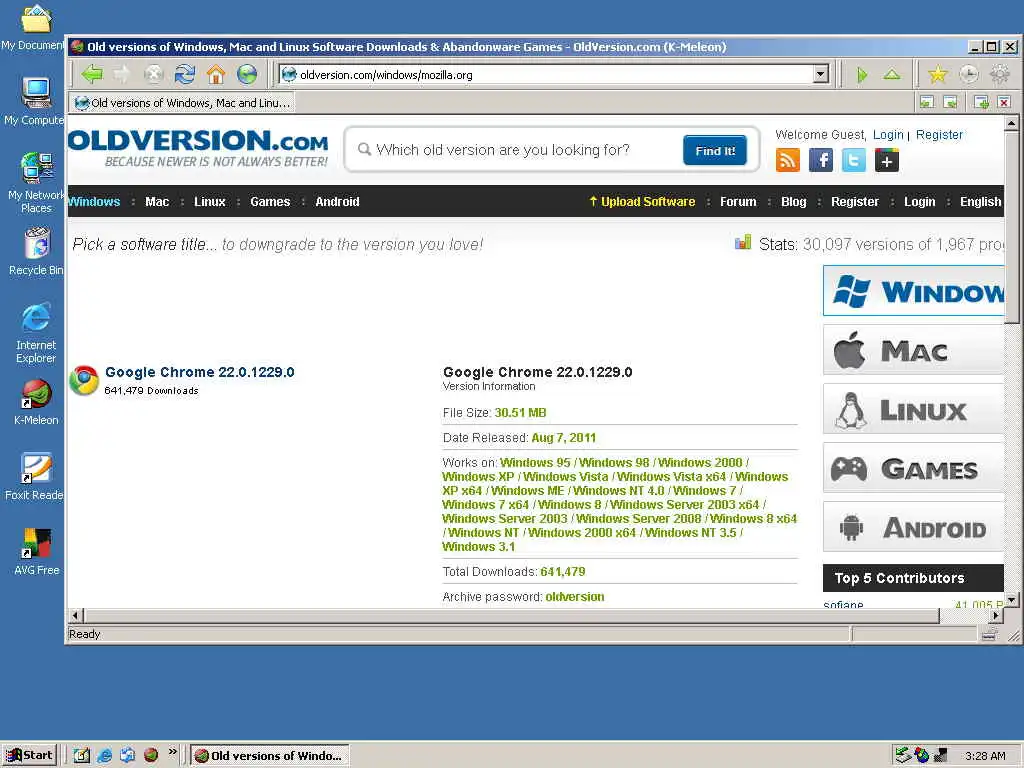Click the Find It! search button
The height and width of the screenshot is (768, 1024).
714,150
